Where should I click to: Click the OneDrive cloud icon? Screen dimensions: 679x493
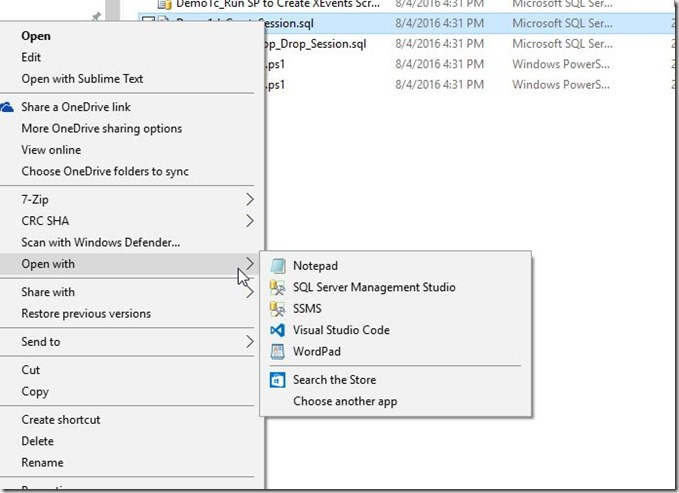click(8, 107)
